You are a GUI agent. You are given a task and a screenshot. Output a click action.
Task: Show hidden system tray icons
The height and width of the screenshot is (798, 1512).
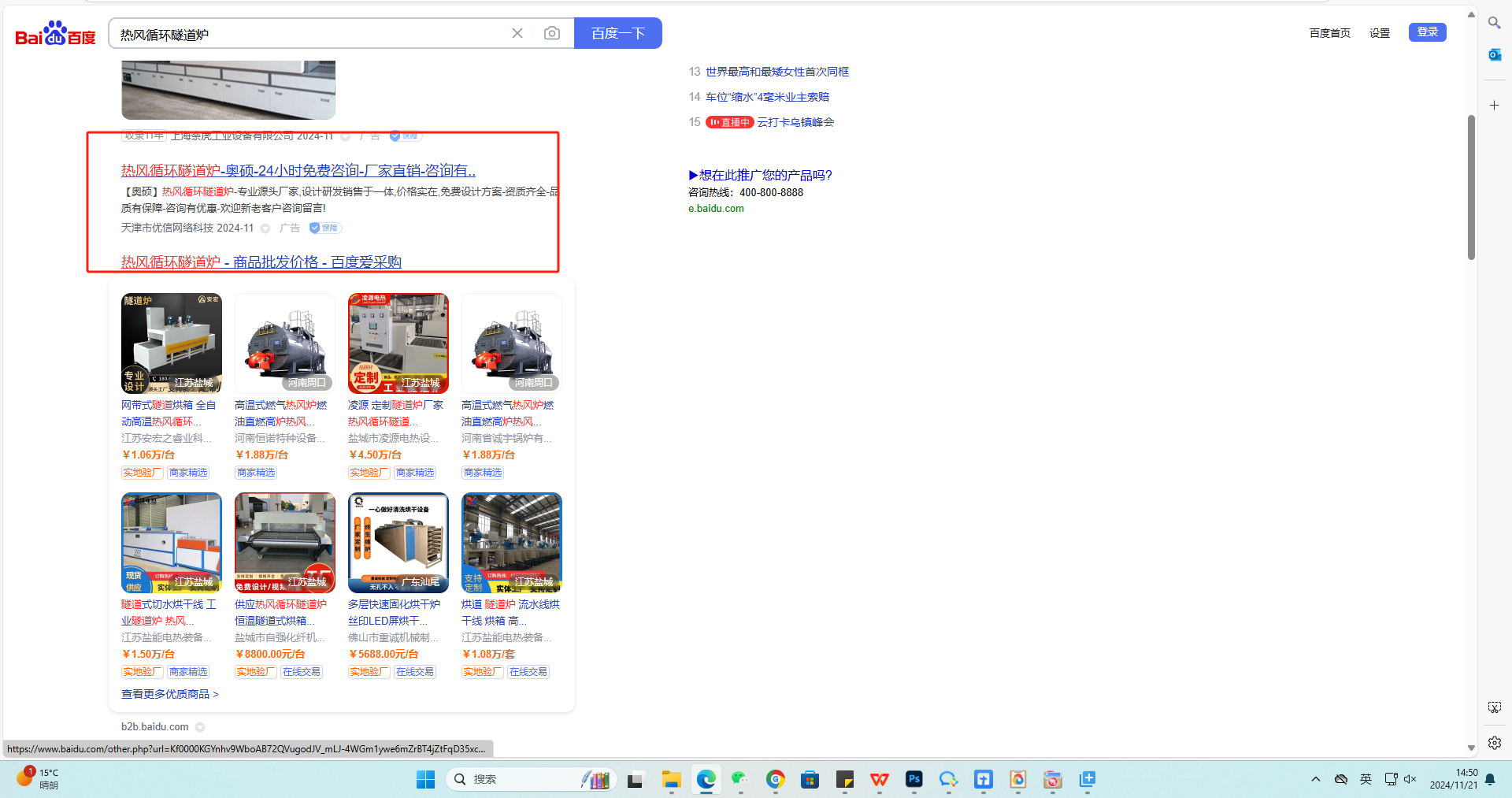point(1315,779)
